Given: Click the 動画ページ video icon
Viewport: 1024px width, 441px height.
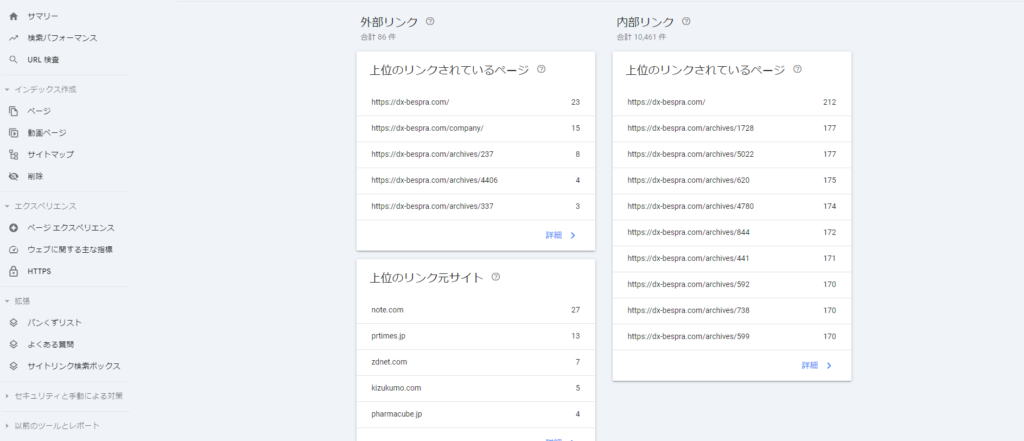Looking at the screenshot, I should (x=13, y=133).
